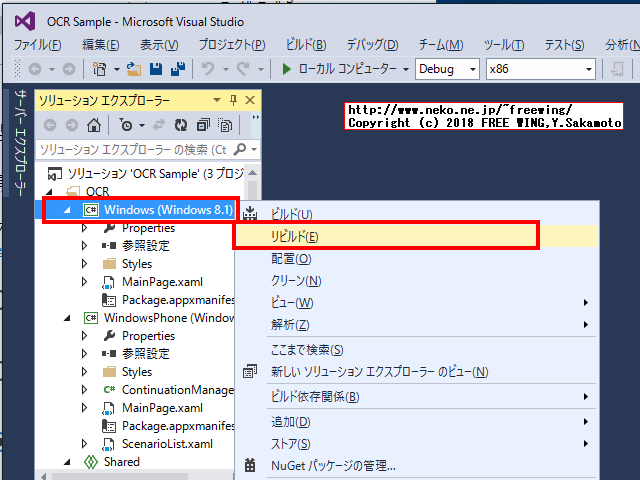Select Styles folder under WindowsPhone project

(137, 372)
